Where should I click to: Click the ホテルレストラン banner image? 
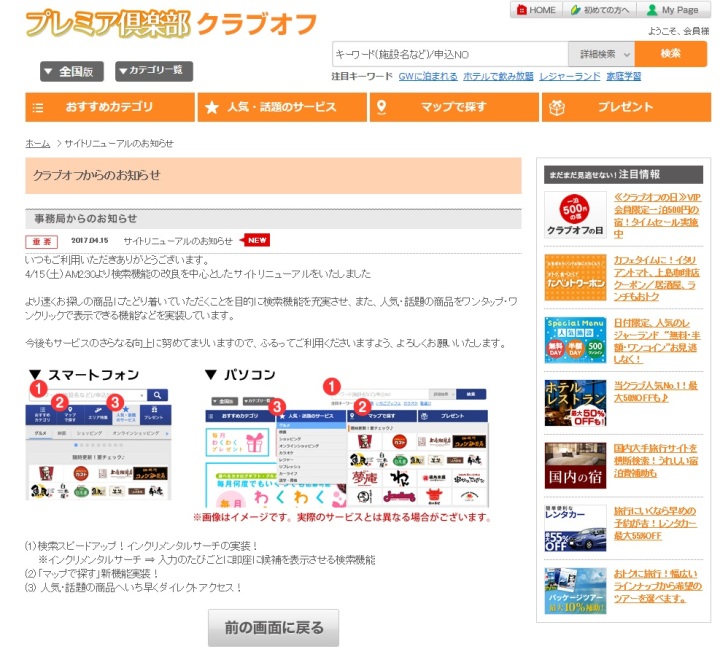[x=575, y=402]
